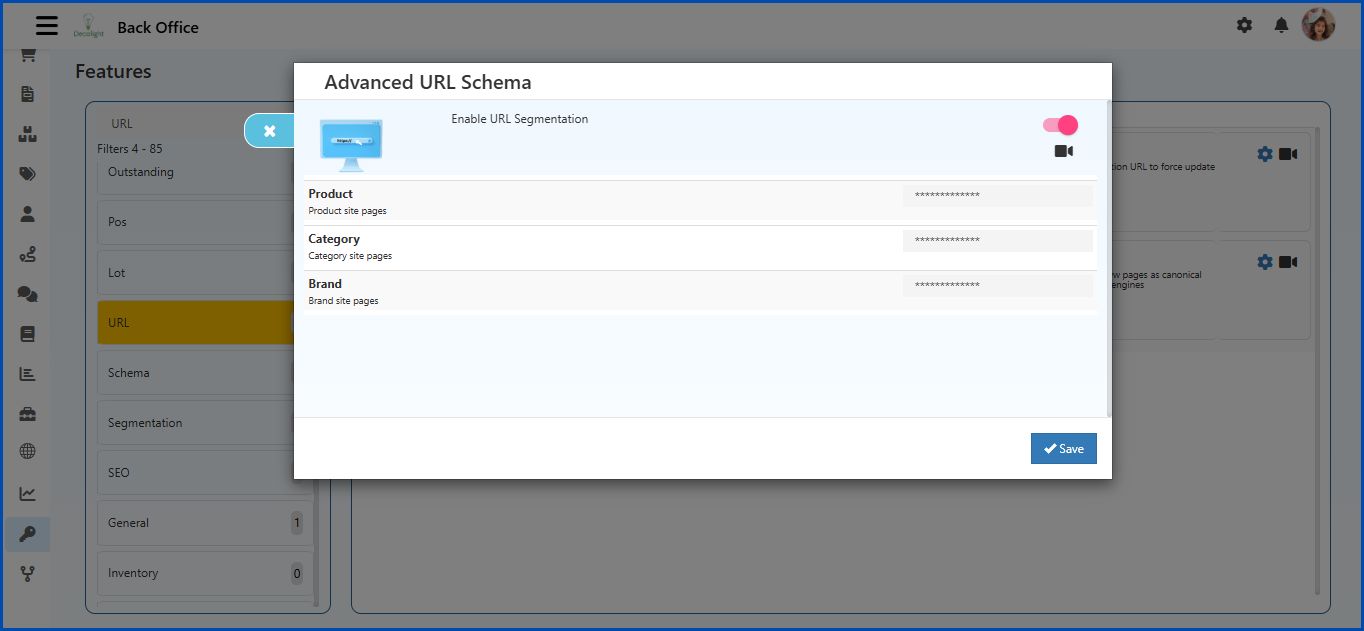Viewport: 1364px width, 631px height.
Task: Open the briefcase section in the sidebar
Action: [27, 413]
